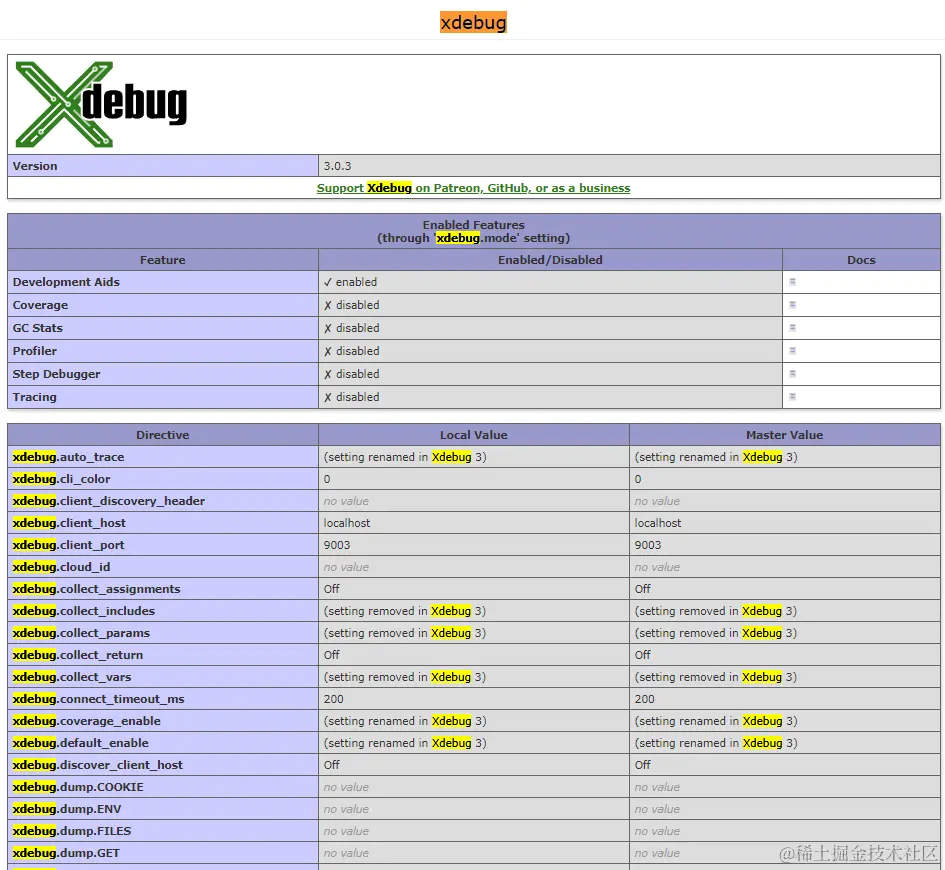Click disabled status in GC Stats row
The width and height of the screenshot is (945, 870).
pyautogui.click(x=351, y=328)
